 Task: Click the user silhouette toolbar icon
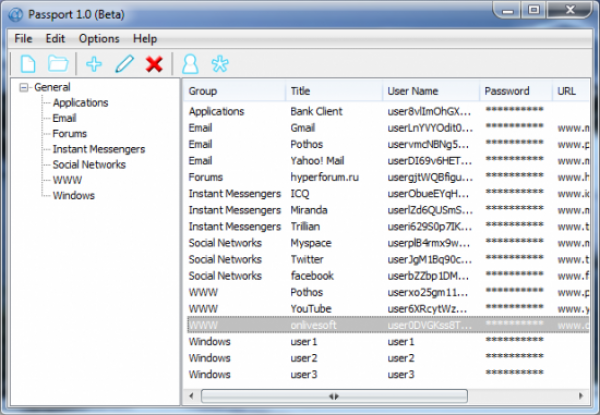(190, 64)
